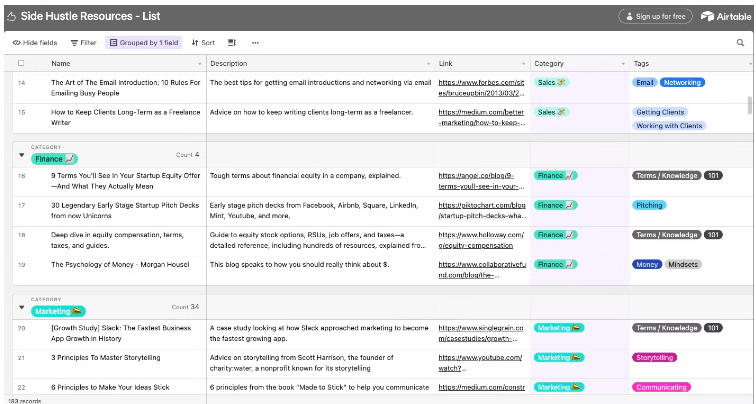This screenshot has width=756, height=404.
Task: Open the Category column dropdown arrow
Action: (x=623, y=64)
